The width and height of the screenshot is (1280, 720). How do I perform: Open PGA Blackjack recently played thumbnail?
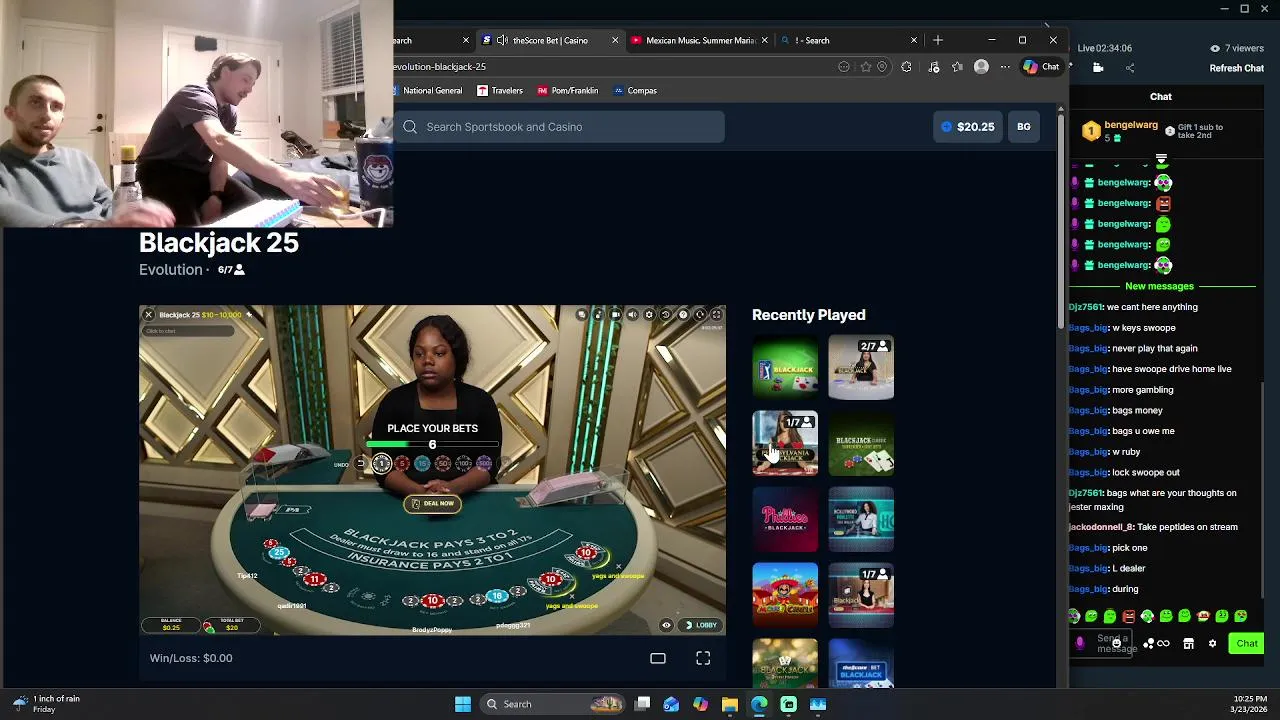pyautogui.click(x=785, y=367)
